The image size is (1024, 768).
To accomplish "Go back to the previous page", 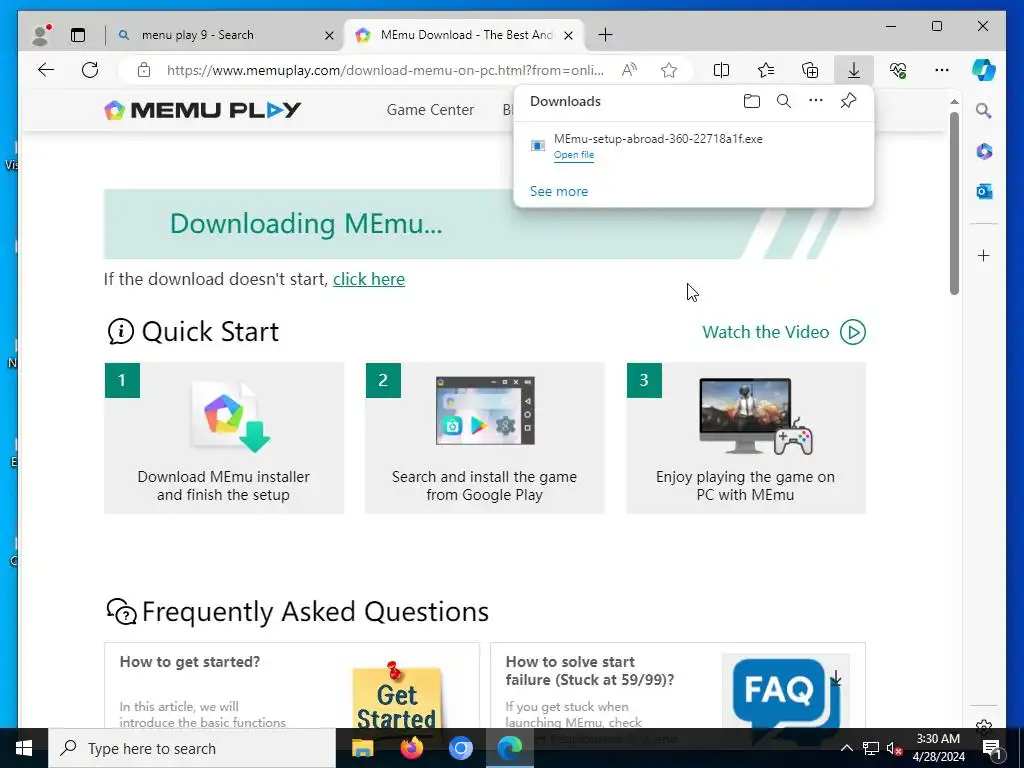I will click(46, 70).
